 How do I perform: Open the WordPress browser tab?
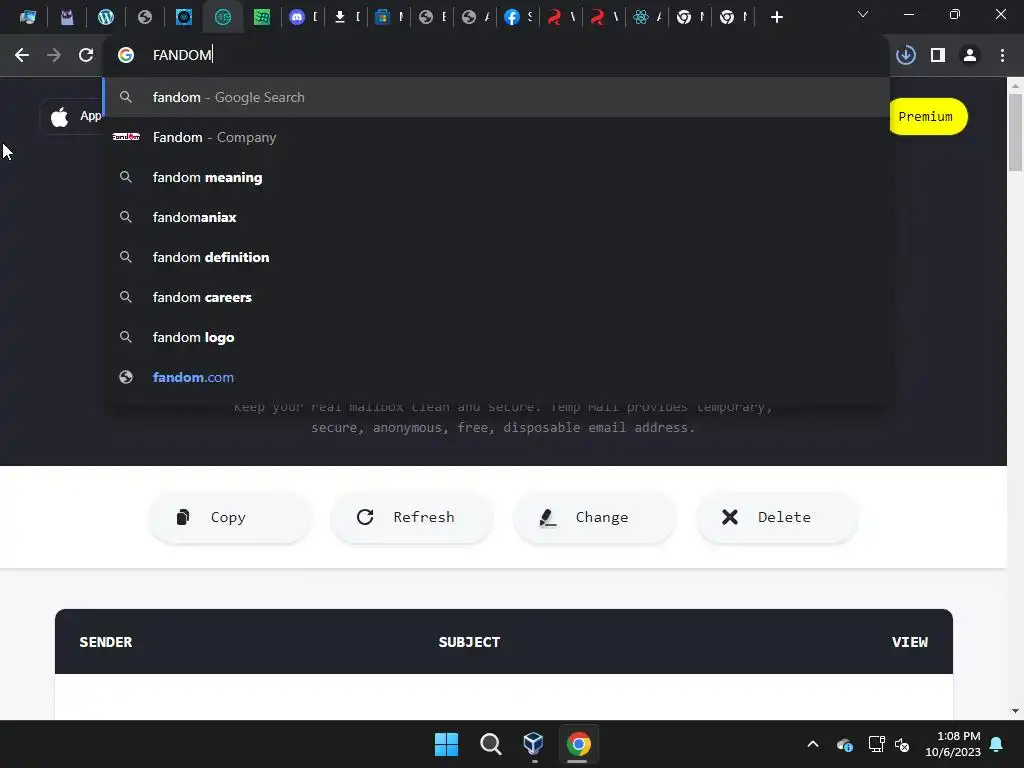(x=106, y=17)
